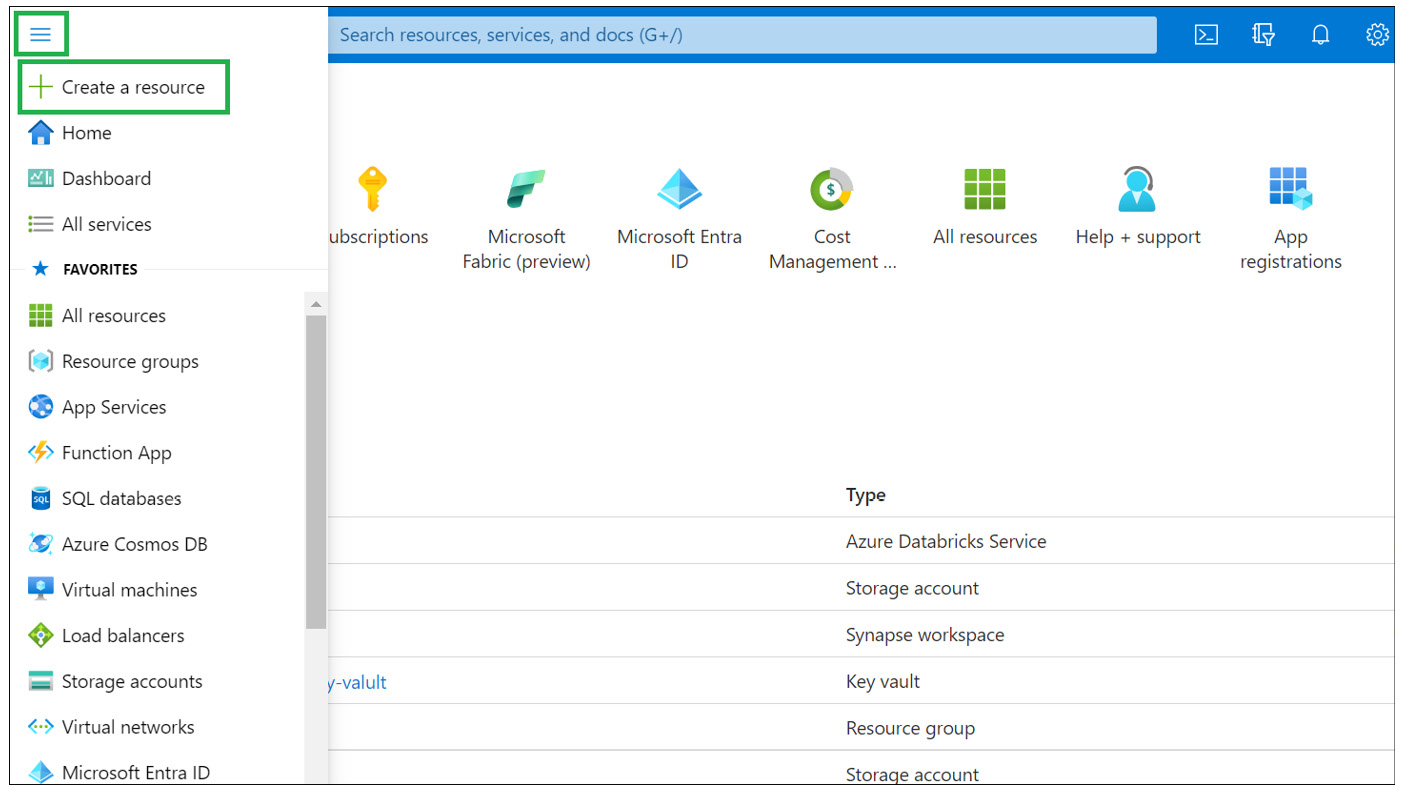1405x790 pixels.
Task: Open the Help + support service tile
Action: click(x=1138, y=207)
